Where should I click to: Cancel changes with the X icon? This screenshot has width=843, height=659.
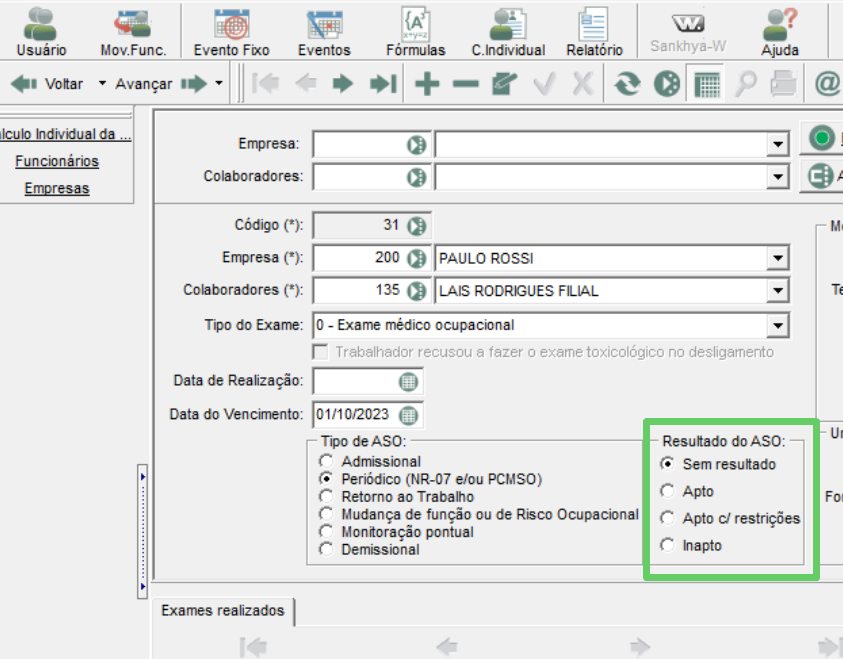[x=583, y=83]
